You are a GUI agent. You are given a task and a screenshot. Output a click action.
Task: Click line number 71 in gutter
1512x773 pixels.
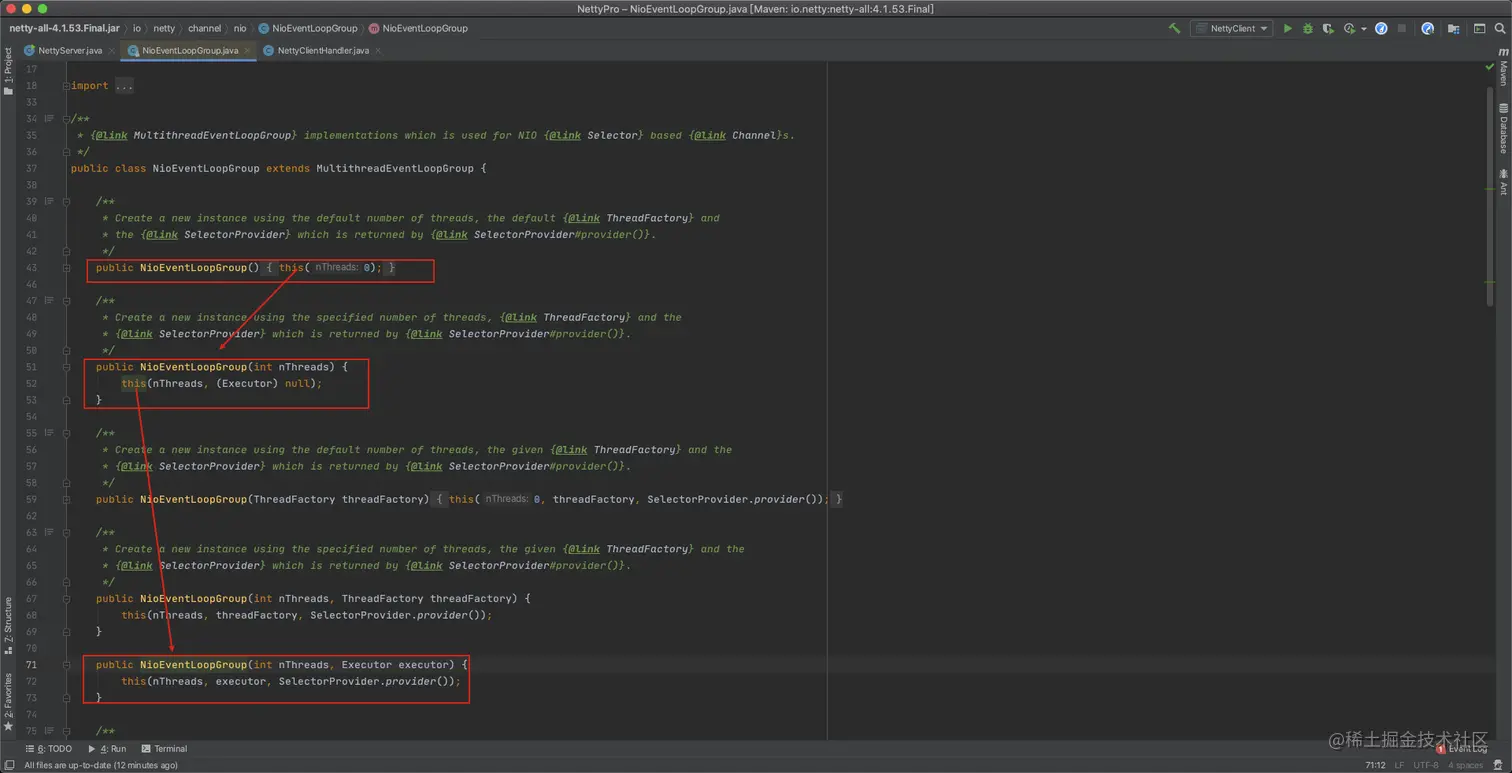click(31, 665)
